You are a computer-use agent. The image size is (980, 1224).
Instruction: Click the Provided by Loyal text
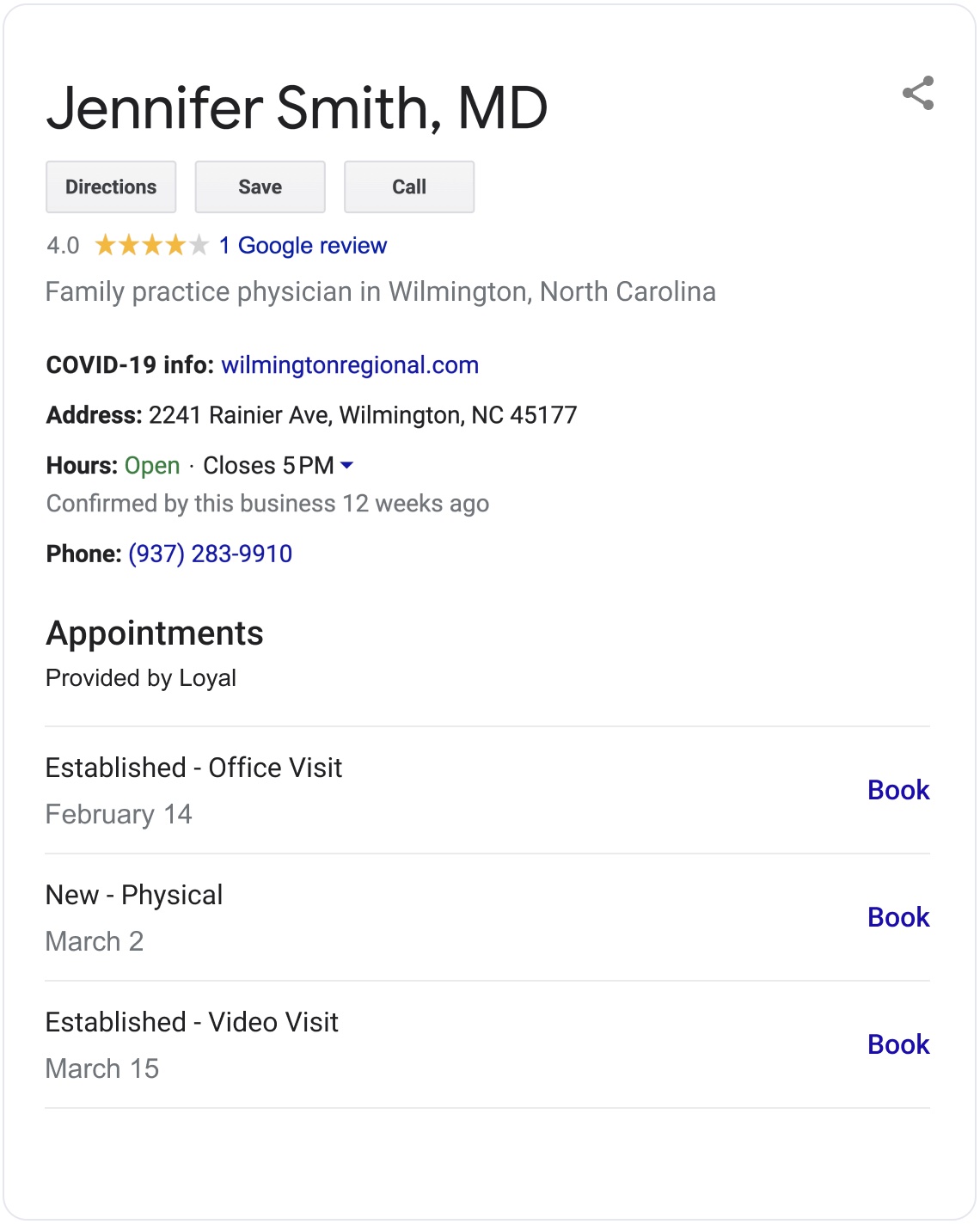pyautogui.click(x=141, y=678)
